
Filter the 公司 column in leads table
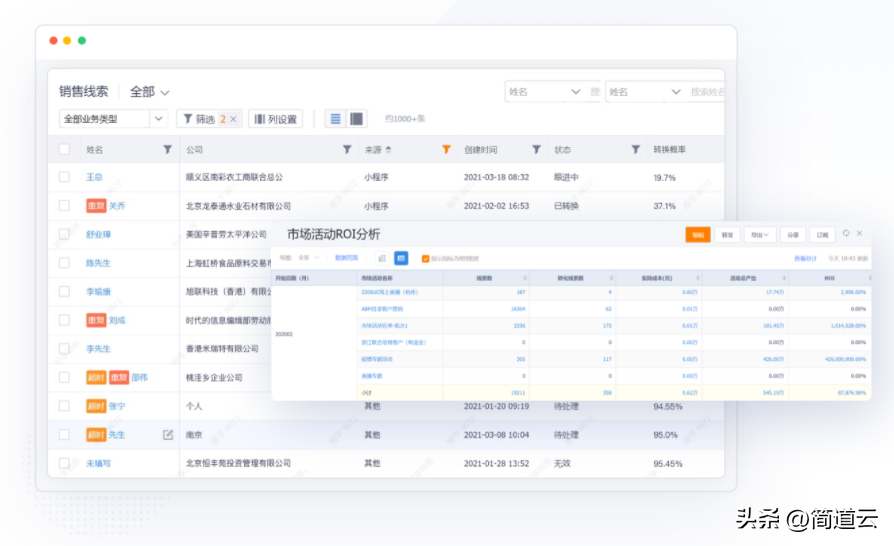(x=347, y=149)
